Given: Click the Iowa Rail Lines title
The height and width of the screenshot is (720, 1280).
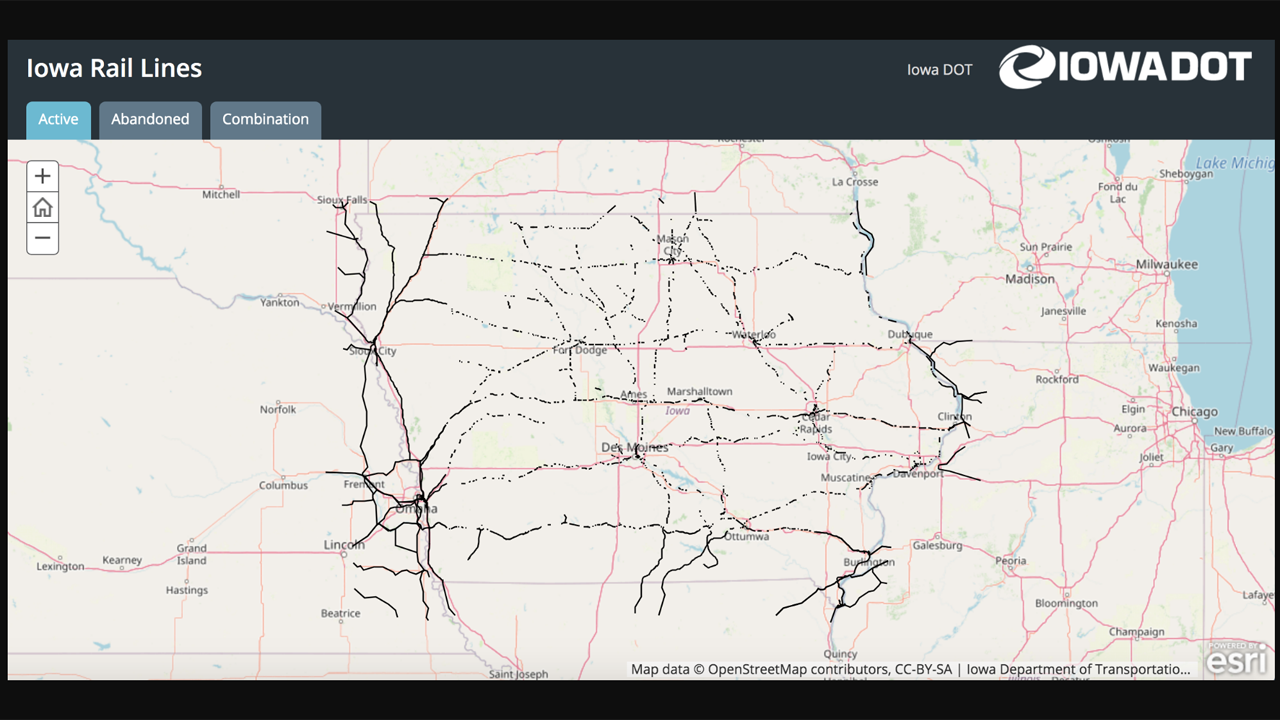Looking at the screenshot, I should (x=114, y=68).
